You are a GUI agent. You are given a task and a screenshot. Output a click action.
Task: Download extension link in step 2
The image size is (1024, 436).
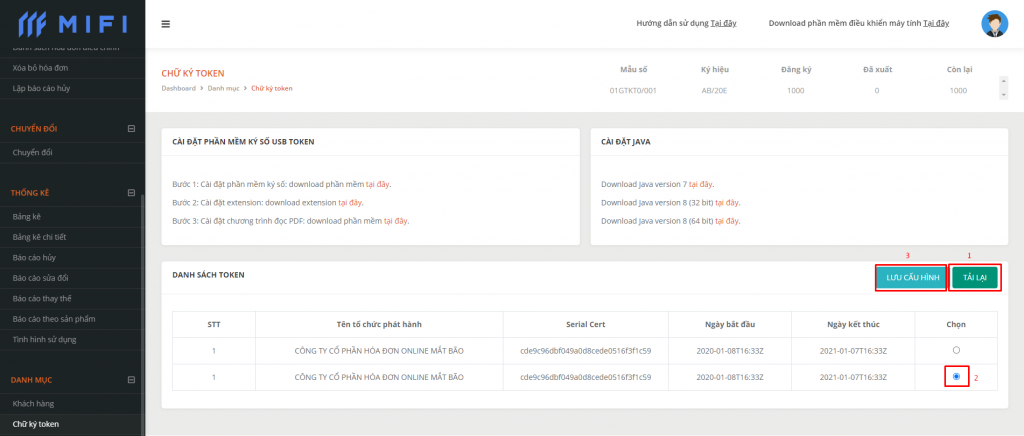350,202
